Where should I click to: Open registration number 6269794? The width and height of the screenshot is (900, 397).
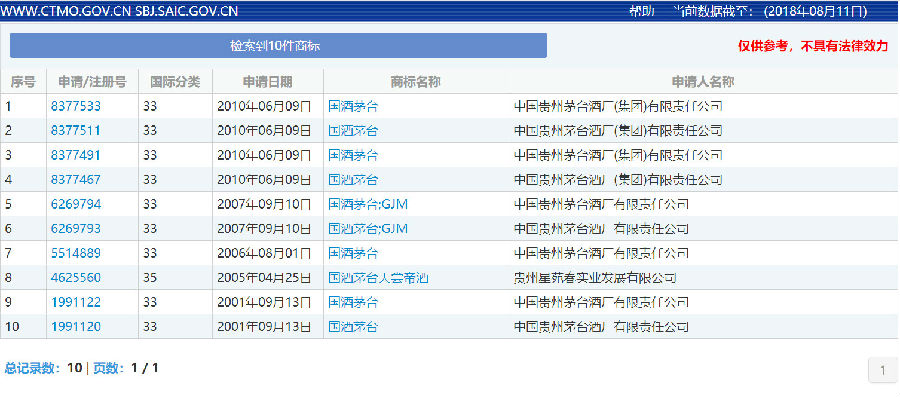coord(76,204)
